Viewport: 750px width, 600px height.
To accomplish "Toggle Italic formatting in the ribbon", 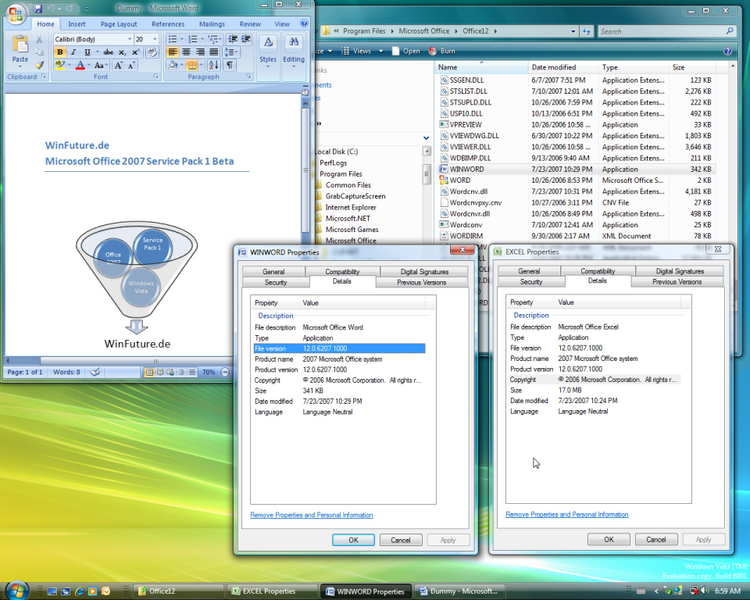I will click(x=73, y=52).
